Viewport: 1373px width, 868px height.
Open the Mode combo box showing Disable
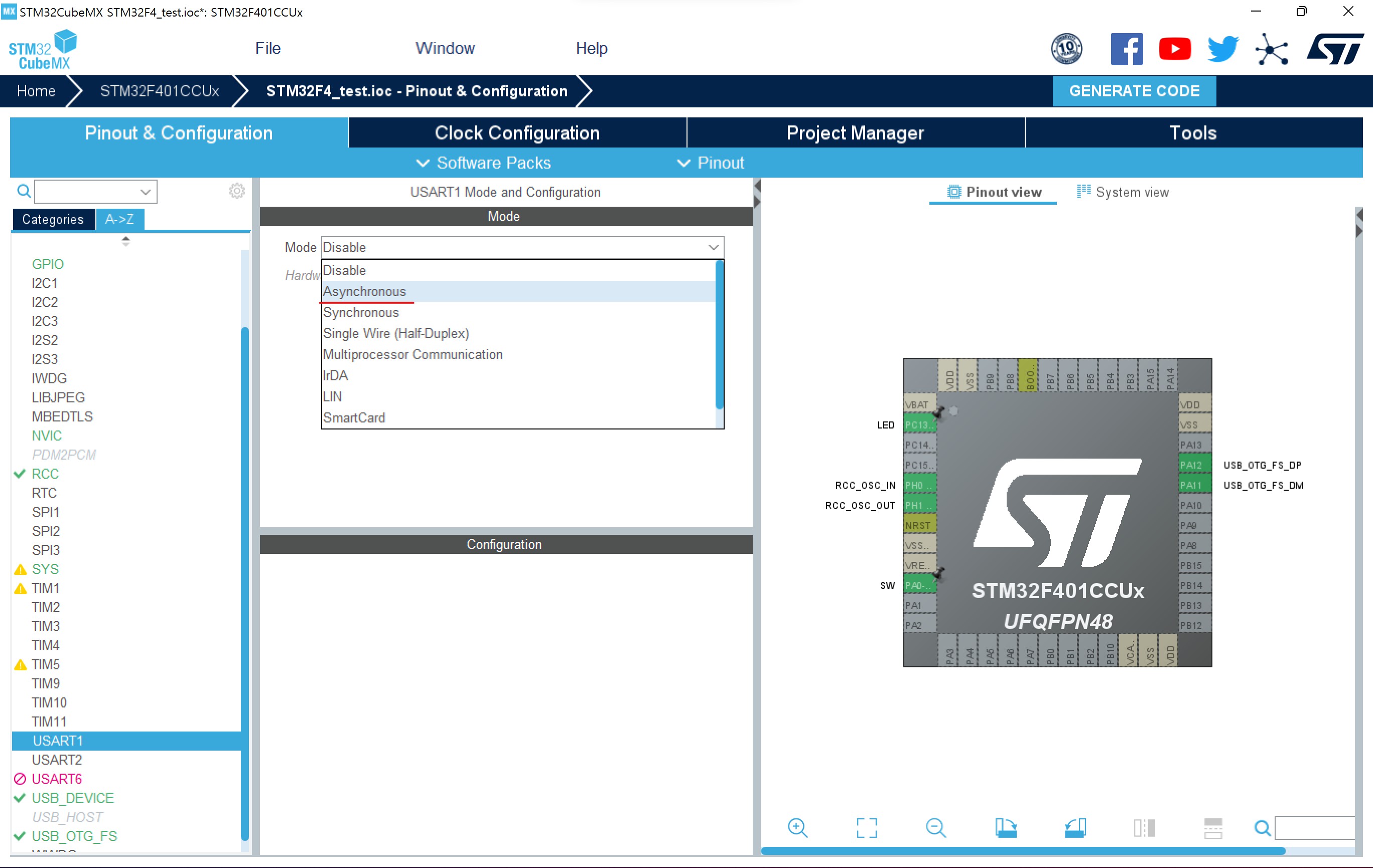pos(522,247)
